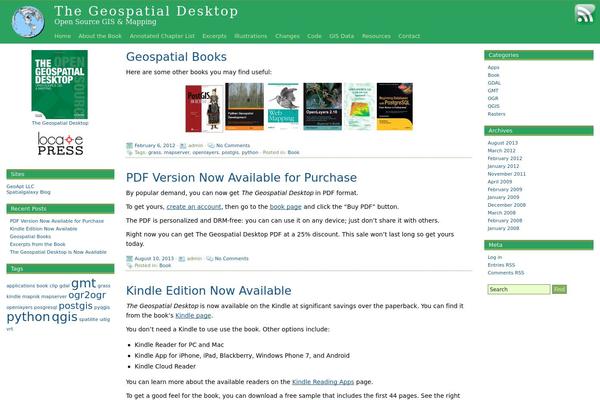Open The Geospatial Desktop caption link under cover
Screen dimensions: 600x400
pos(60,123)
